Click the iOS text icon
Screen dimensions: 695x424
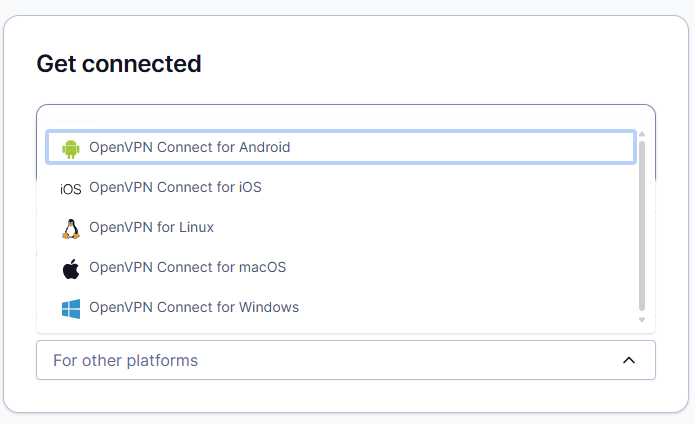pos(70,188)
